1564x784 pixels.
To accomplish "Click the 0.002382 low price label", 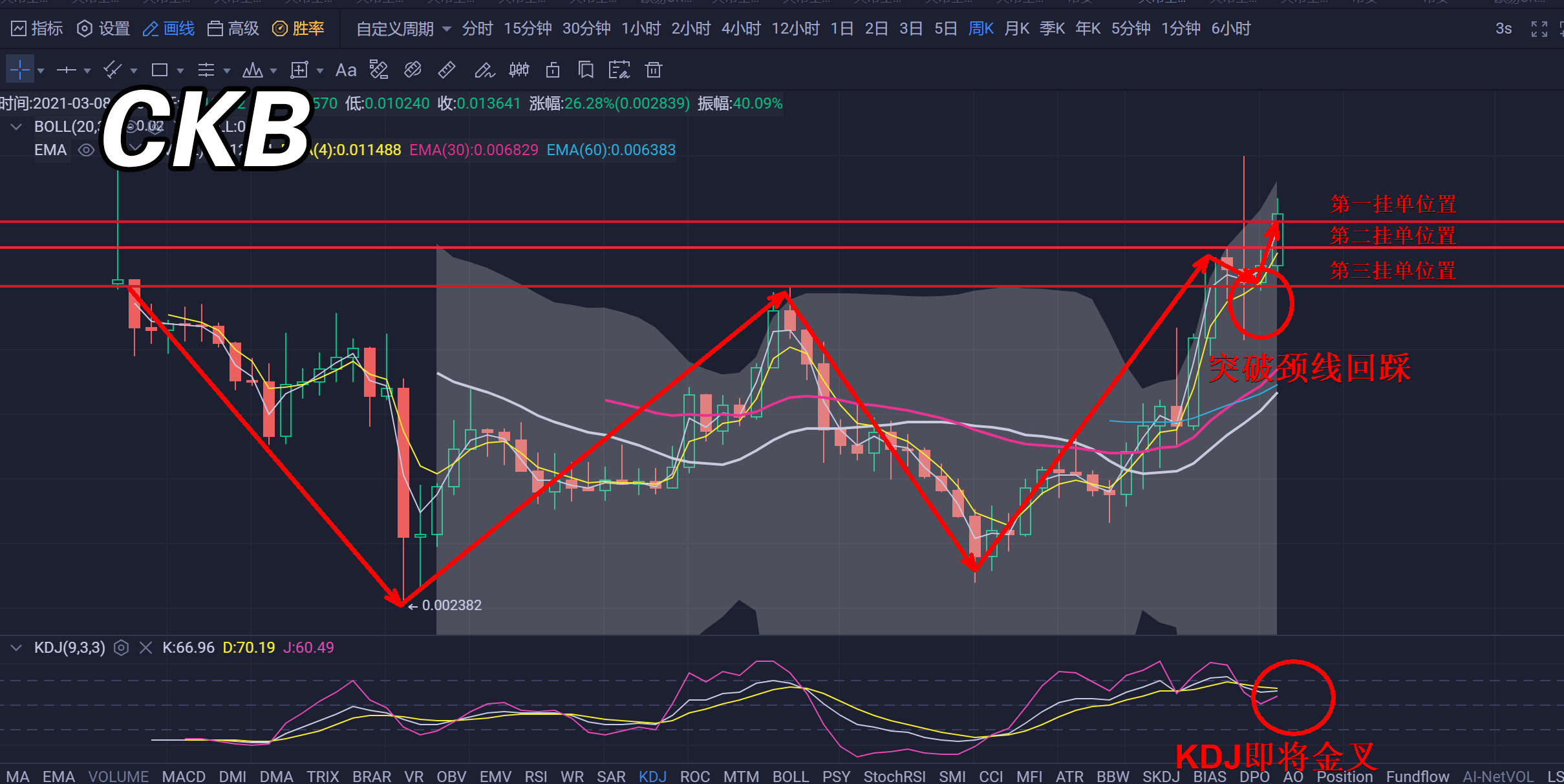I will click(x=451, y=606).
